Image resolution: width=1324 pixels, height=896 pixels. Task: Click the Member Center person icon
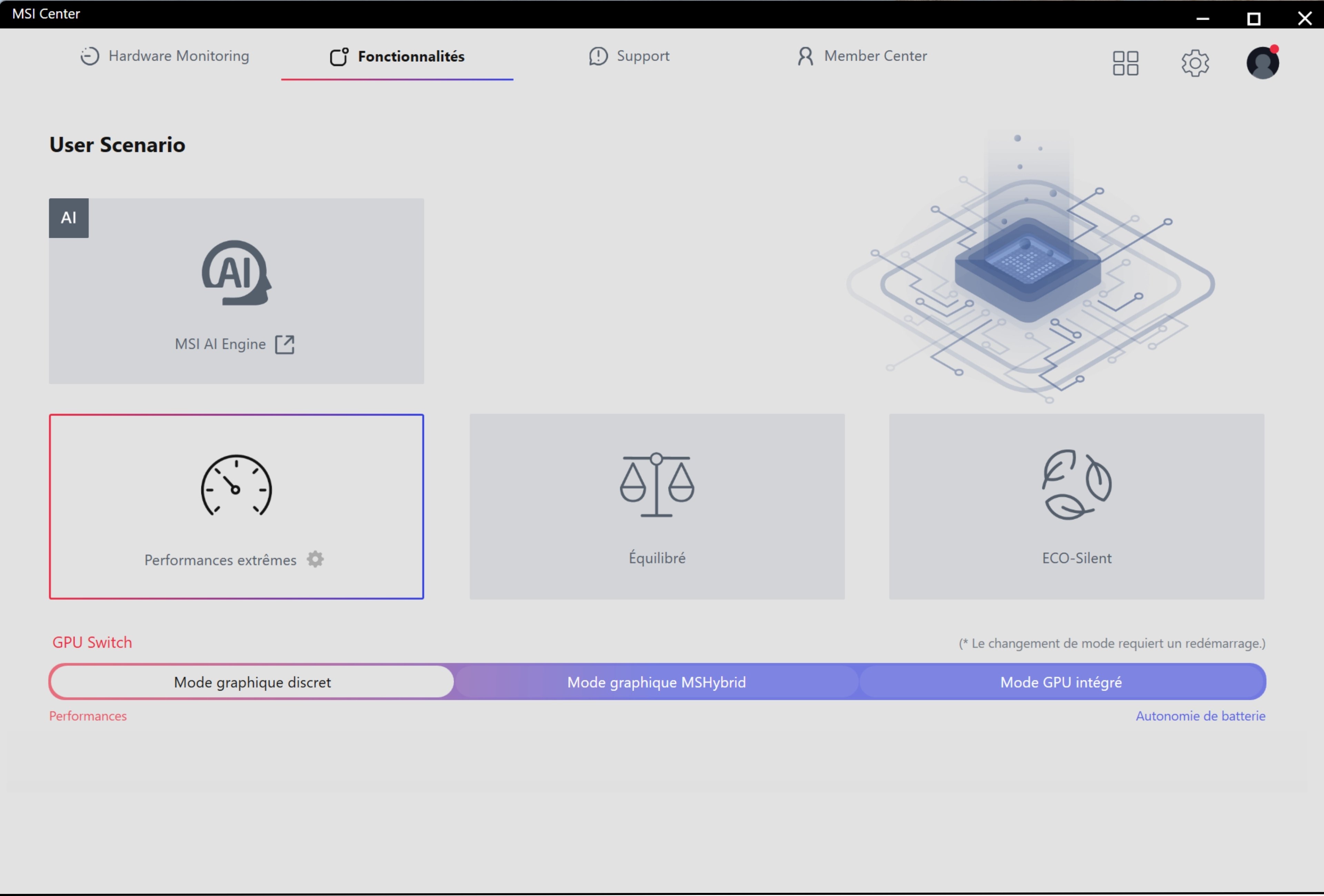pyautogui.click(x=805, y=56)
